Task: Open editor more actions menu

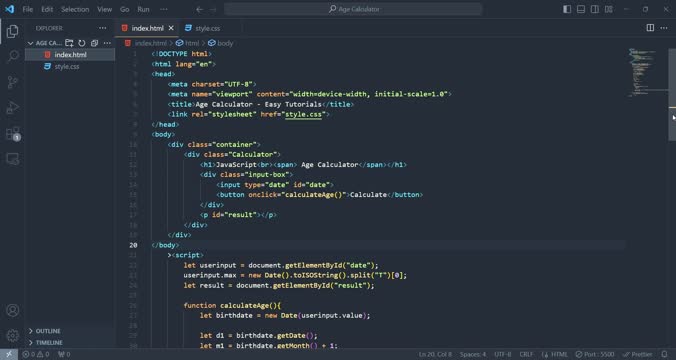Action: coord(664,28)
